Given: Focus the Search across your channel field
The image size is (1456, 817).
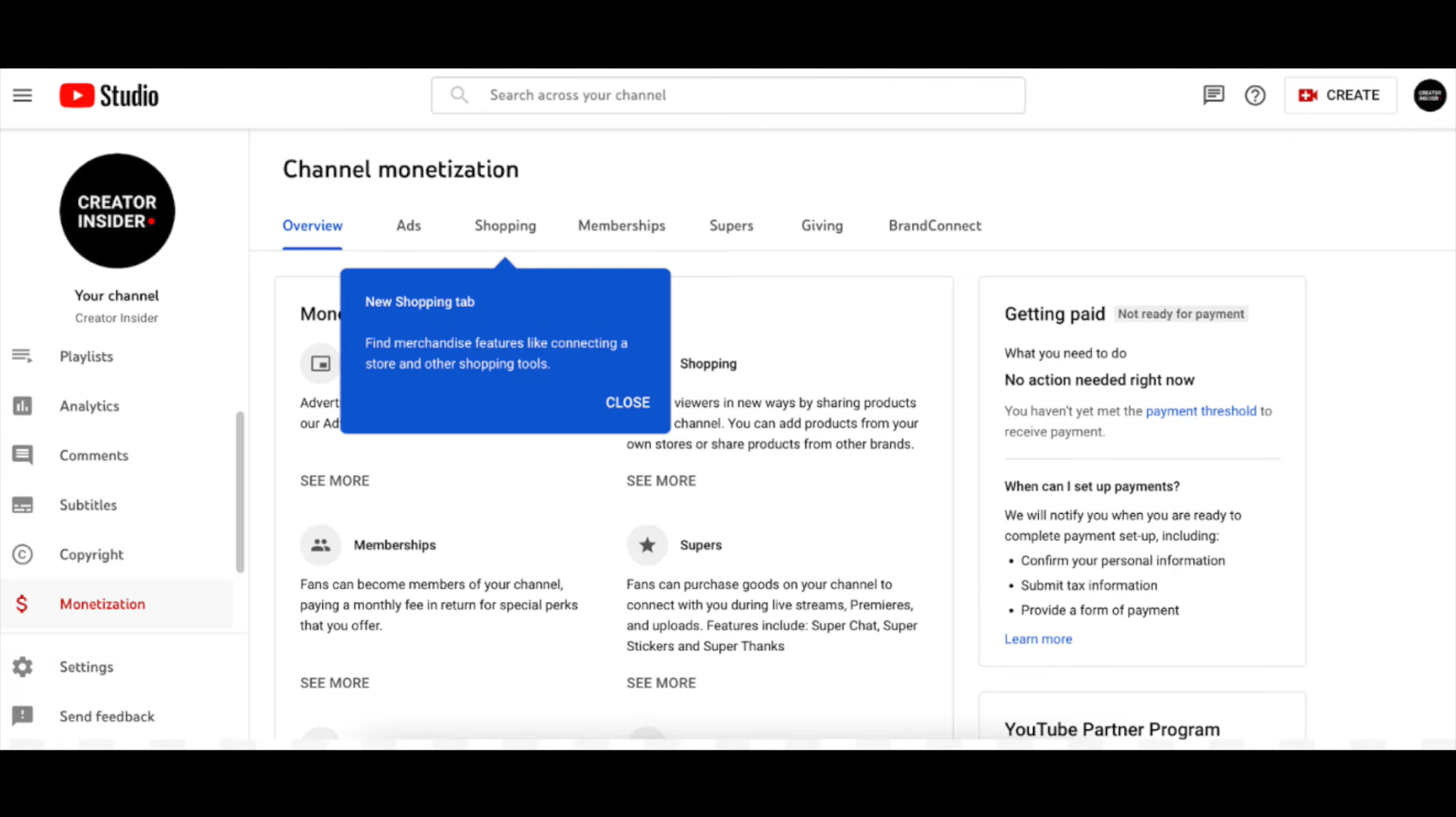Looking at the screenshot, I should [728, 95].
